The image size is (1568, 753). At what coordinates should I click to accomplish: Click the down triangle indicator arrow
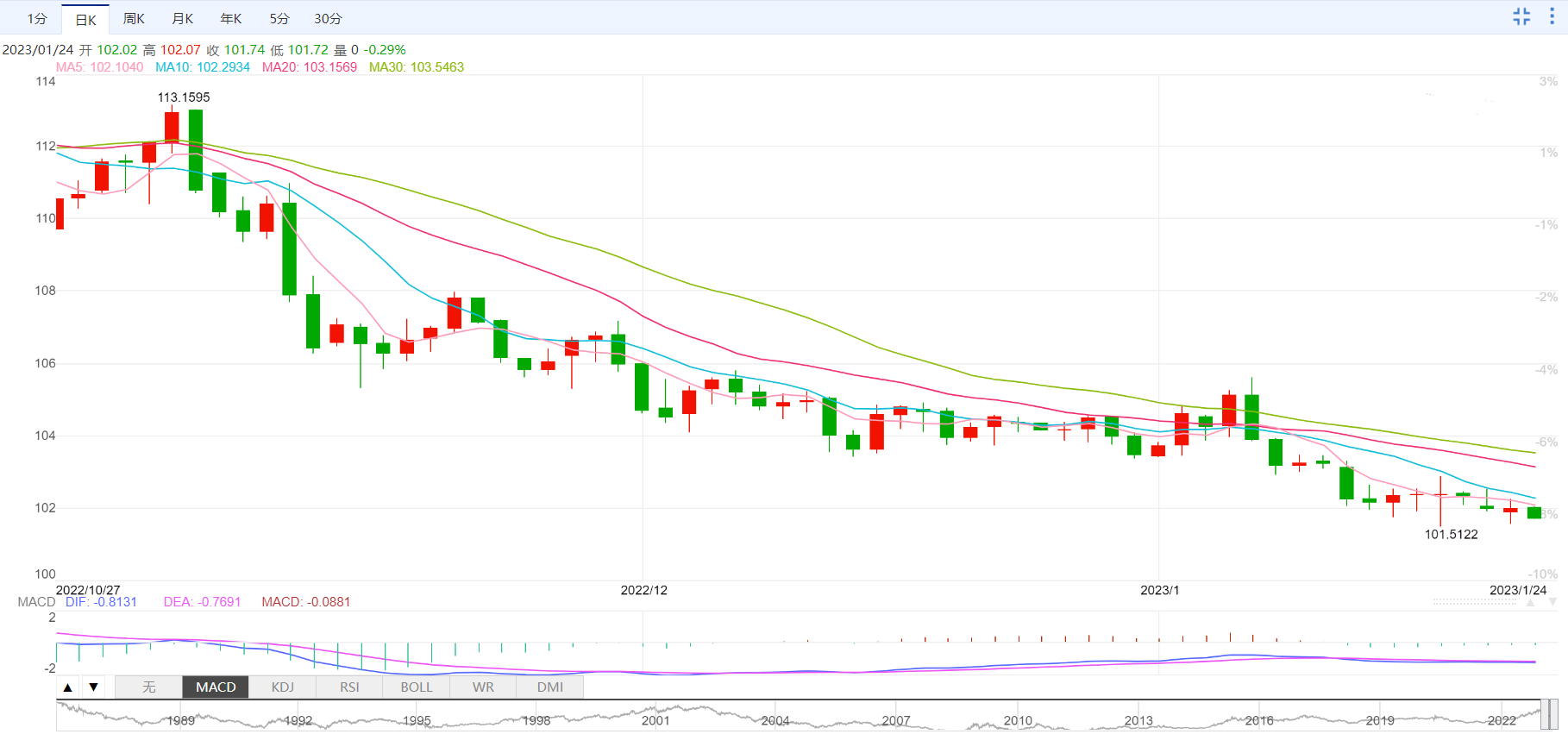[x=93, y=687]
